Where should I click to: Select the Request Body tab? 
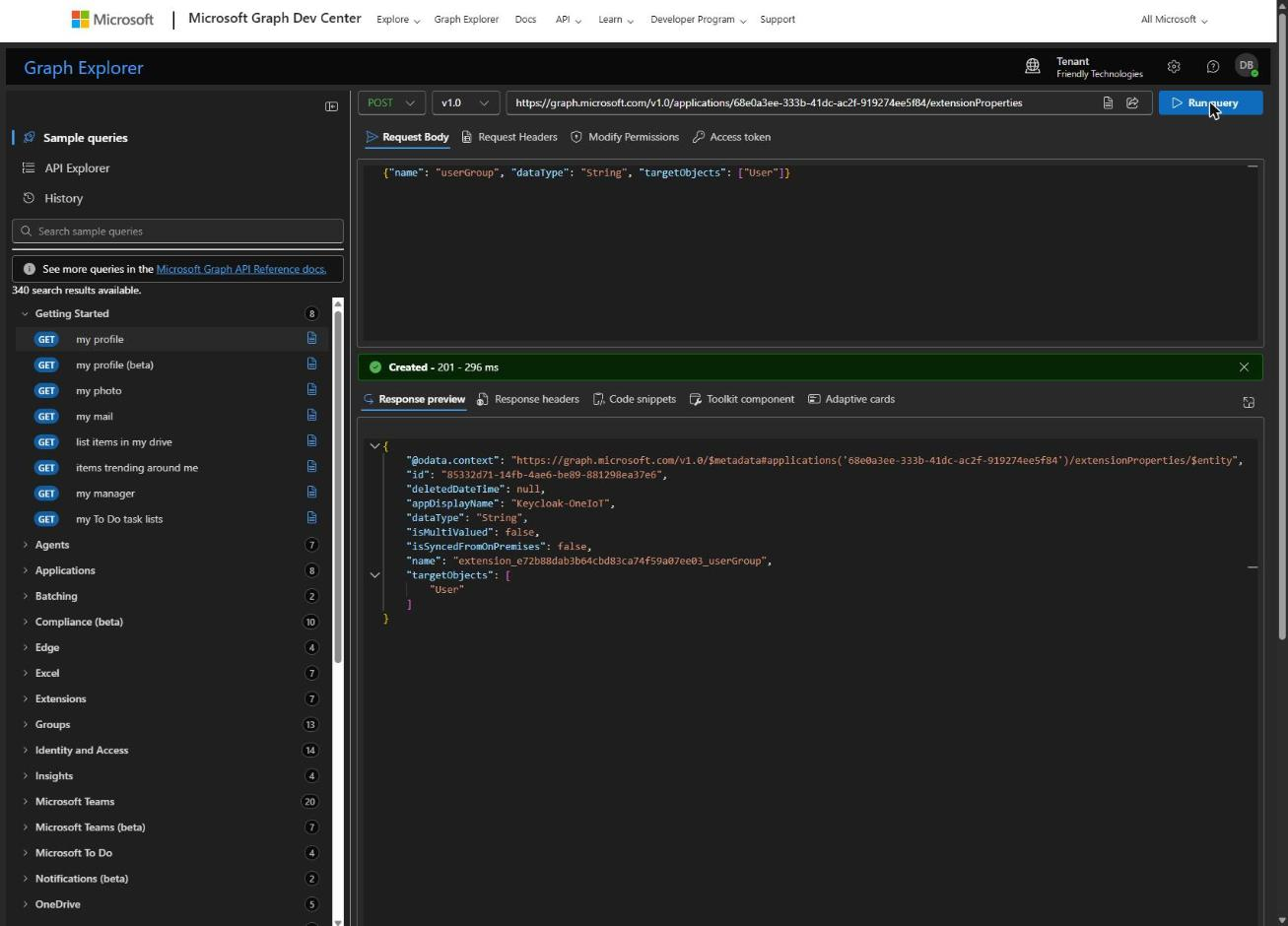[x=407, y=137]
